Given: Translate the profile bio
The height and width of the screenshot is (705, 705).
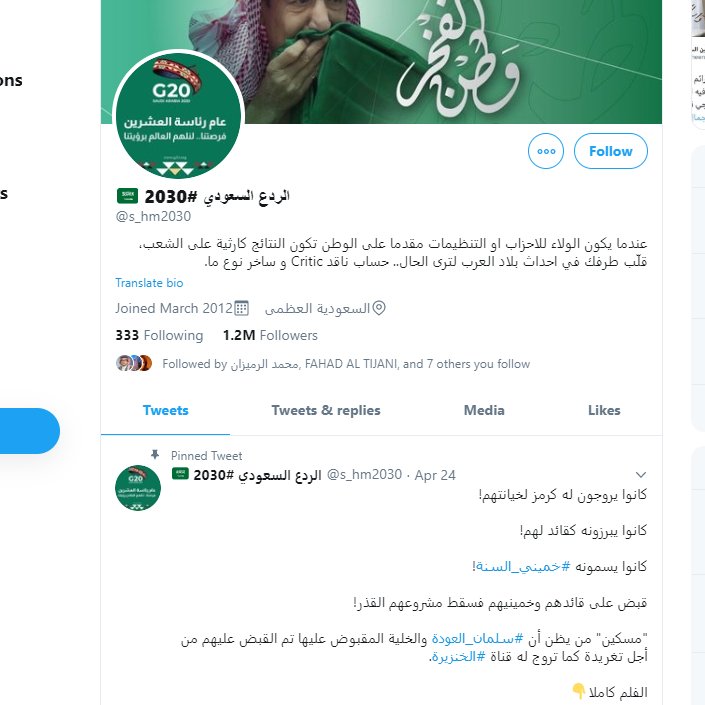Looking at the screenshot, I should 149,283.
